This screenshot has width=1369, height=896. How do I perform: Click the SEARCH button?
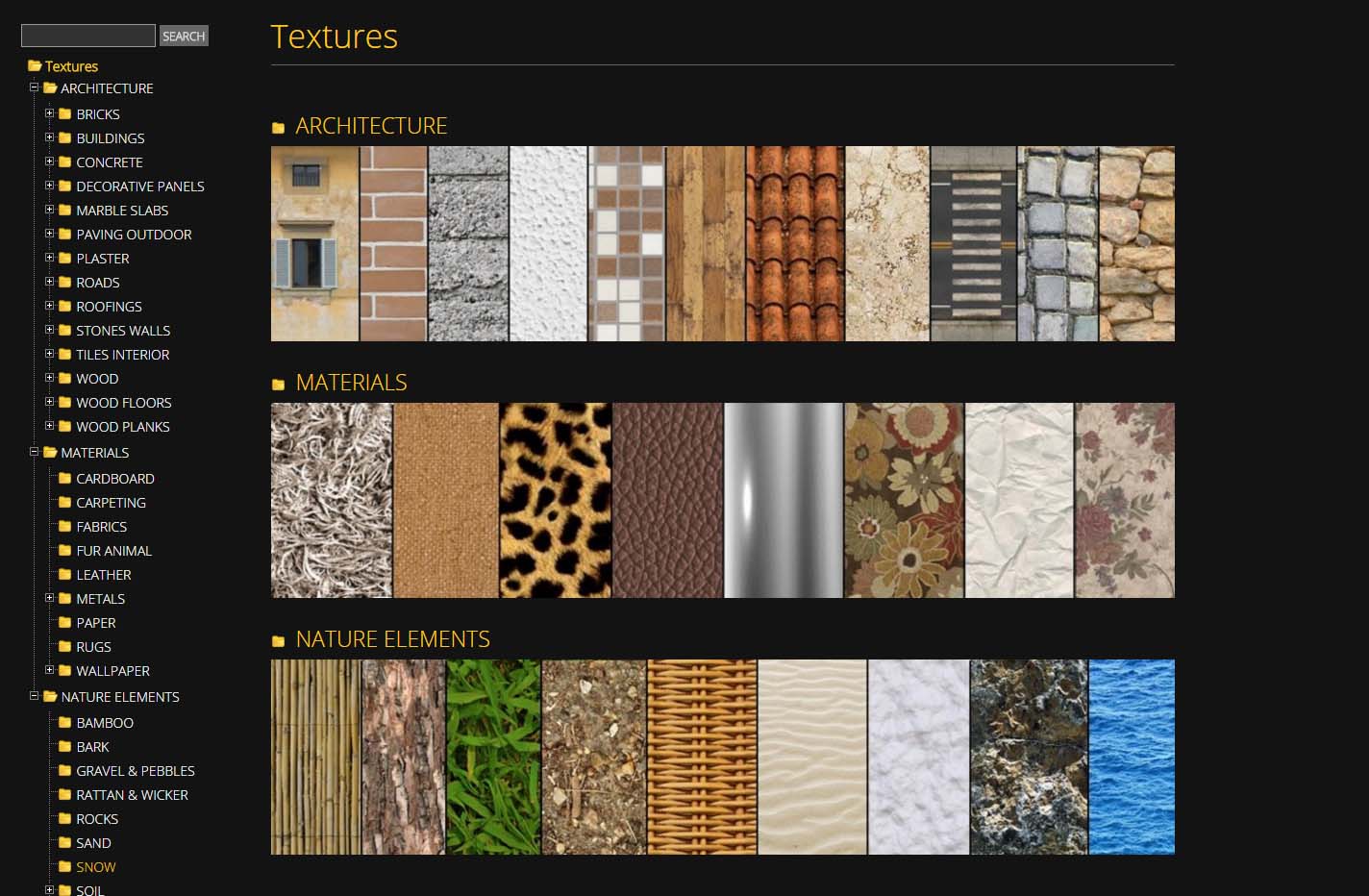click(x=184, y=36)
